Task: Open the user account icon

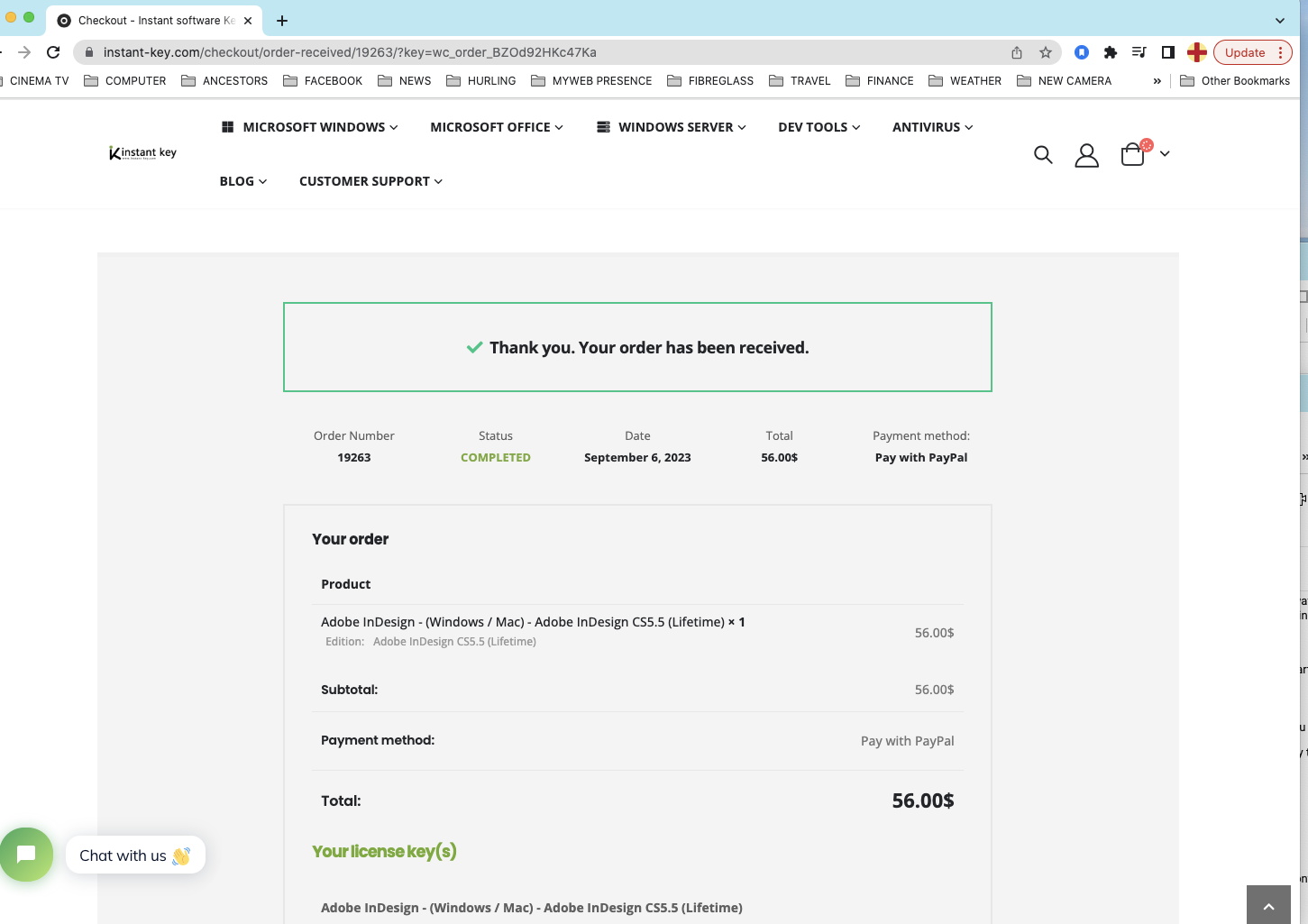Action: click(x=1086, y=156)
